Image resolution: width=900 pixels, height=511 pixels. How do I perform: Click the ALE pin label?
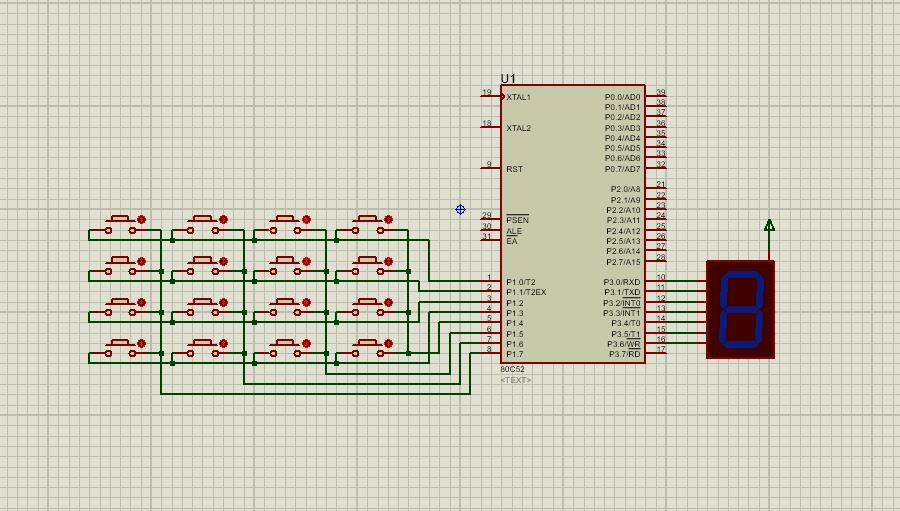514,231
